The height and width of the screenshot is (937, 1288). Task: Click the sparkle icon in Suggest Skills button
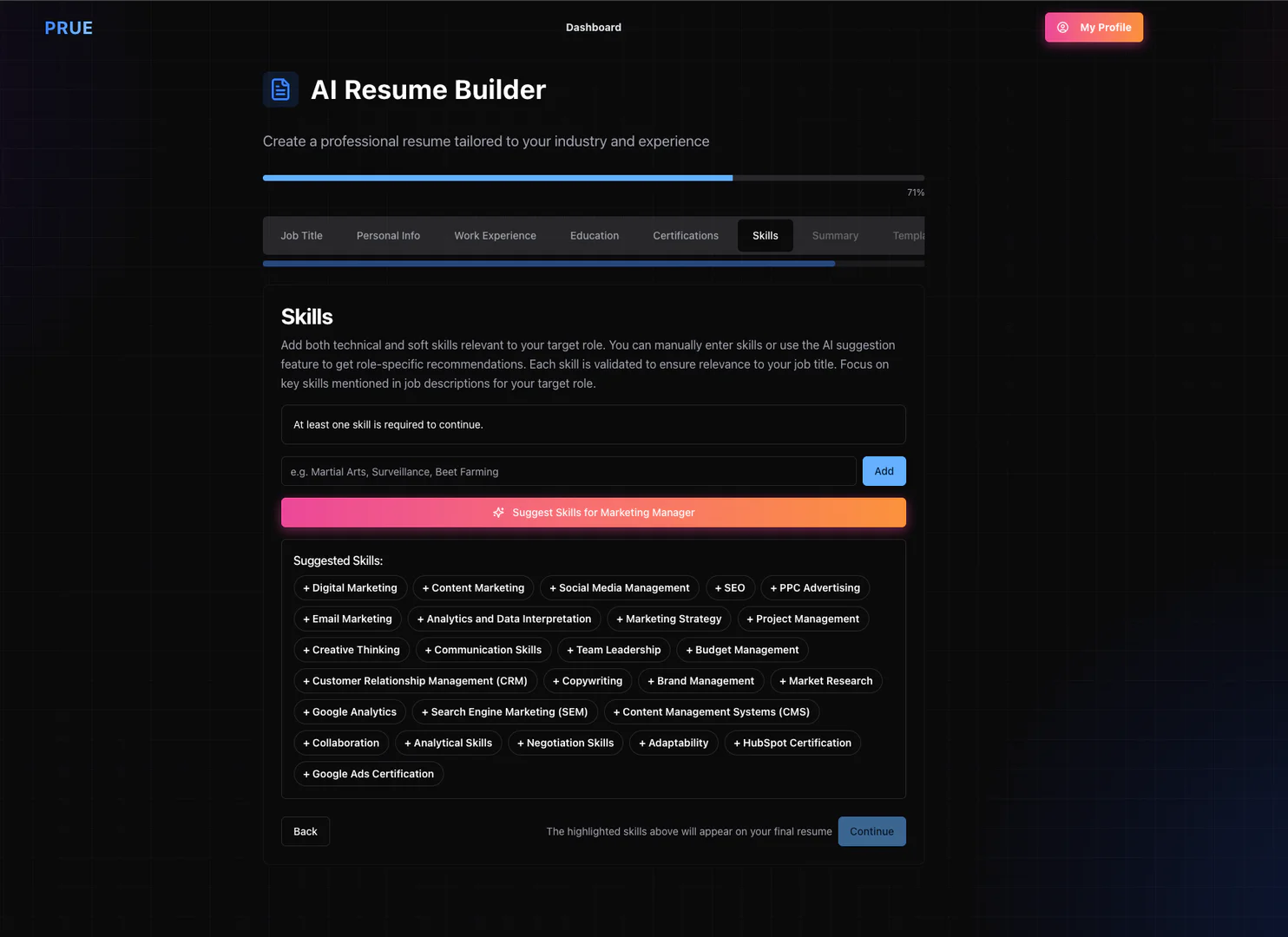tap(498, 513)
